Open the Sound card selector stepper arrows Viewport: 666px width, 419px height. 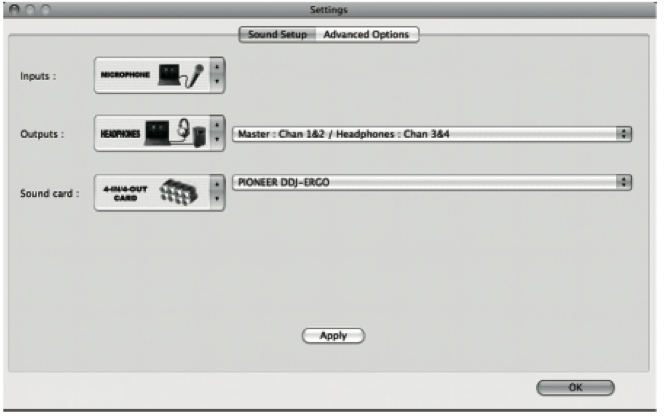pos(217,192)
